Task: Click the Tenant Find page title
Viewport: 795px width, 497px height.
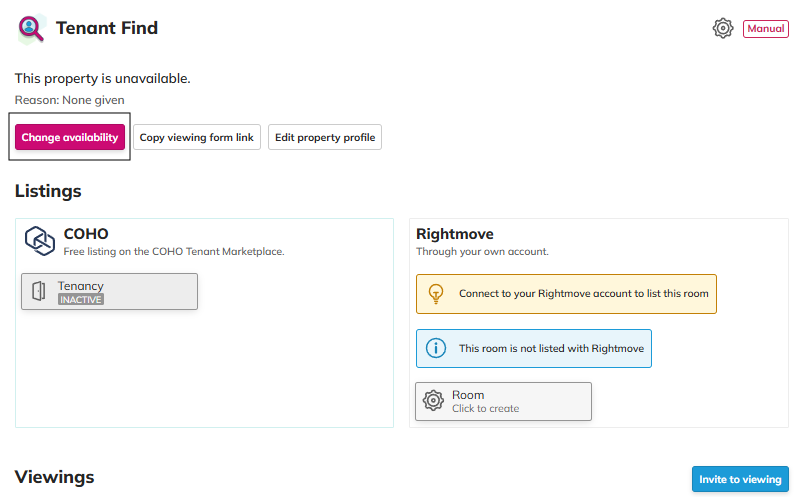Action: pyautogui.click(x=107, y=28)
